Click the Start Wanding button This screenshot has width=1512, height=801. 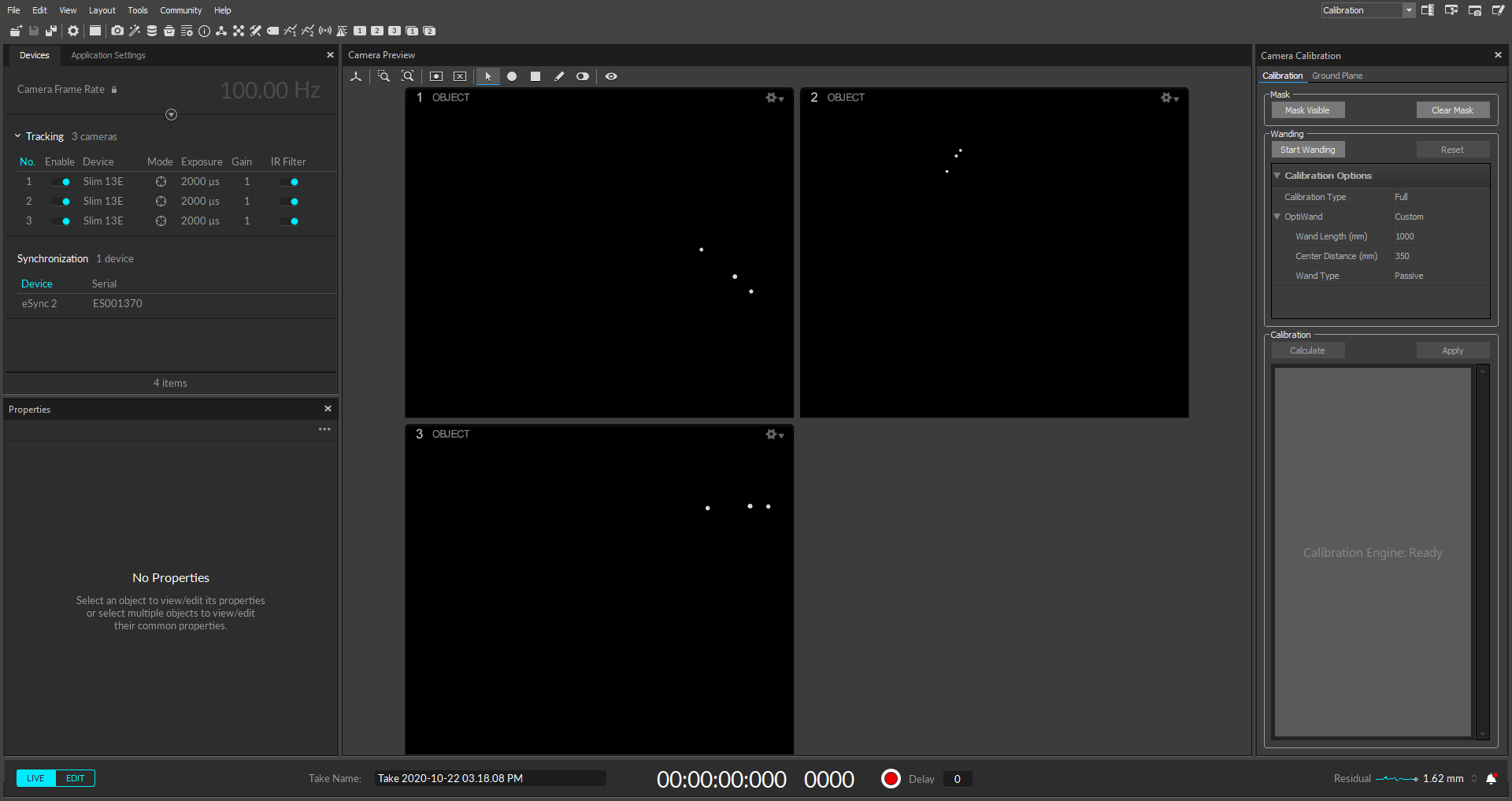(x=1307, y=150)
